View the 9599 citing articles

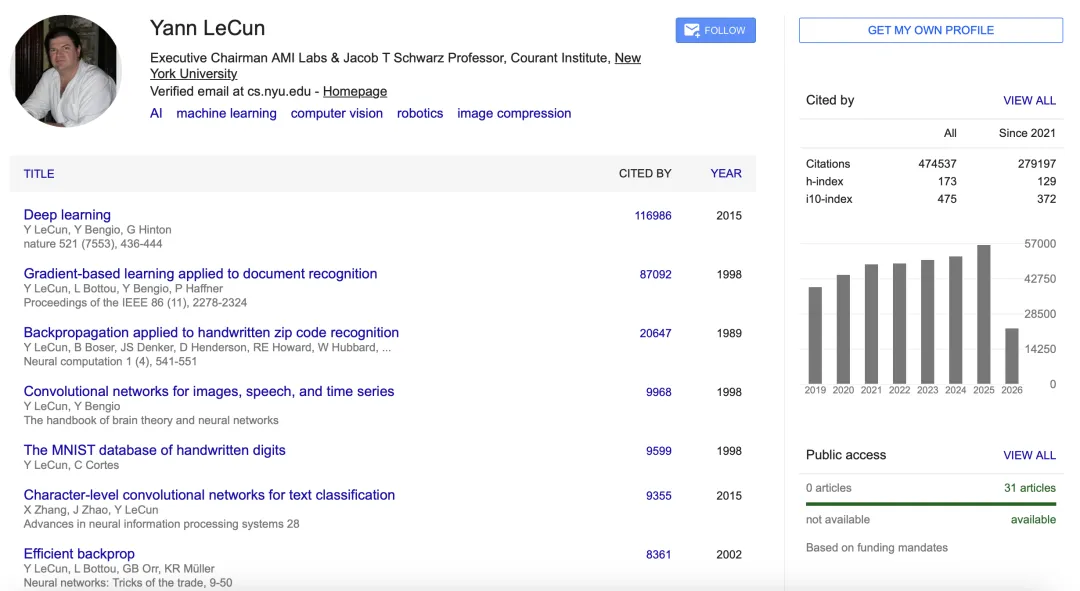(x=658, y=451)
